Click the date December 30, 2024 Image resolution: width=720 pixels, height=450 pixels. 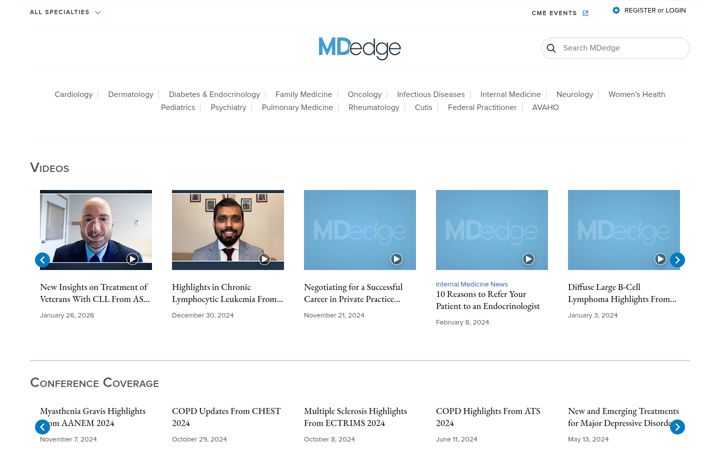tap(202, 315)
